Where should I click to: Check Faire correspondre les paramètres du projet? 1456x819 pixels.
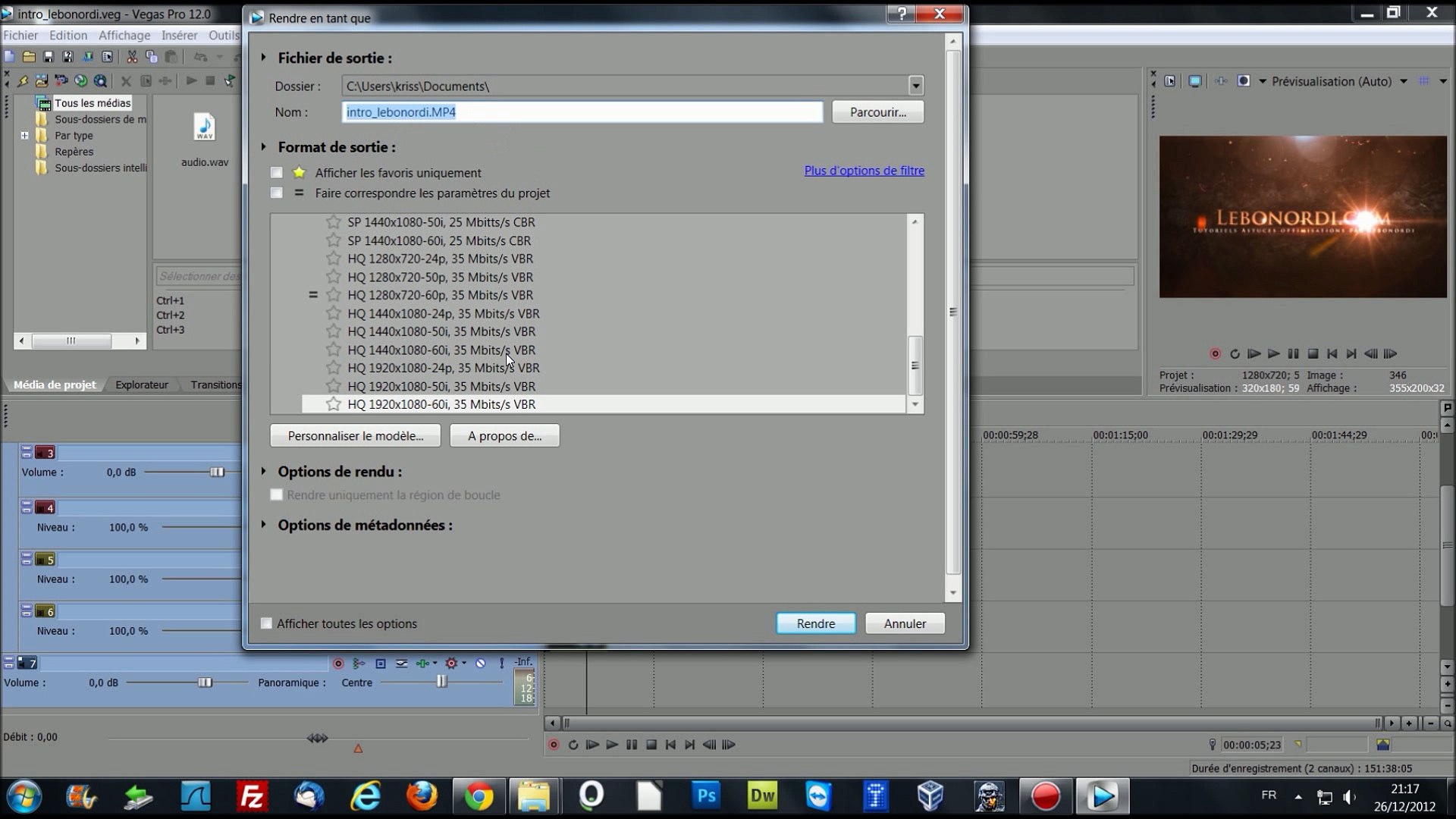(x=277, y=193)
